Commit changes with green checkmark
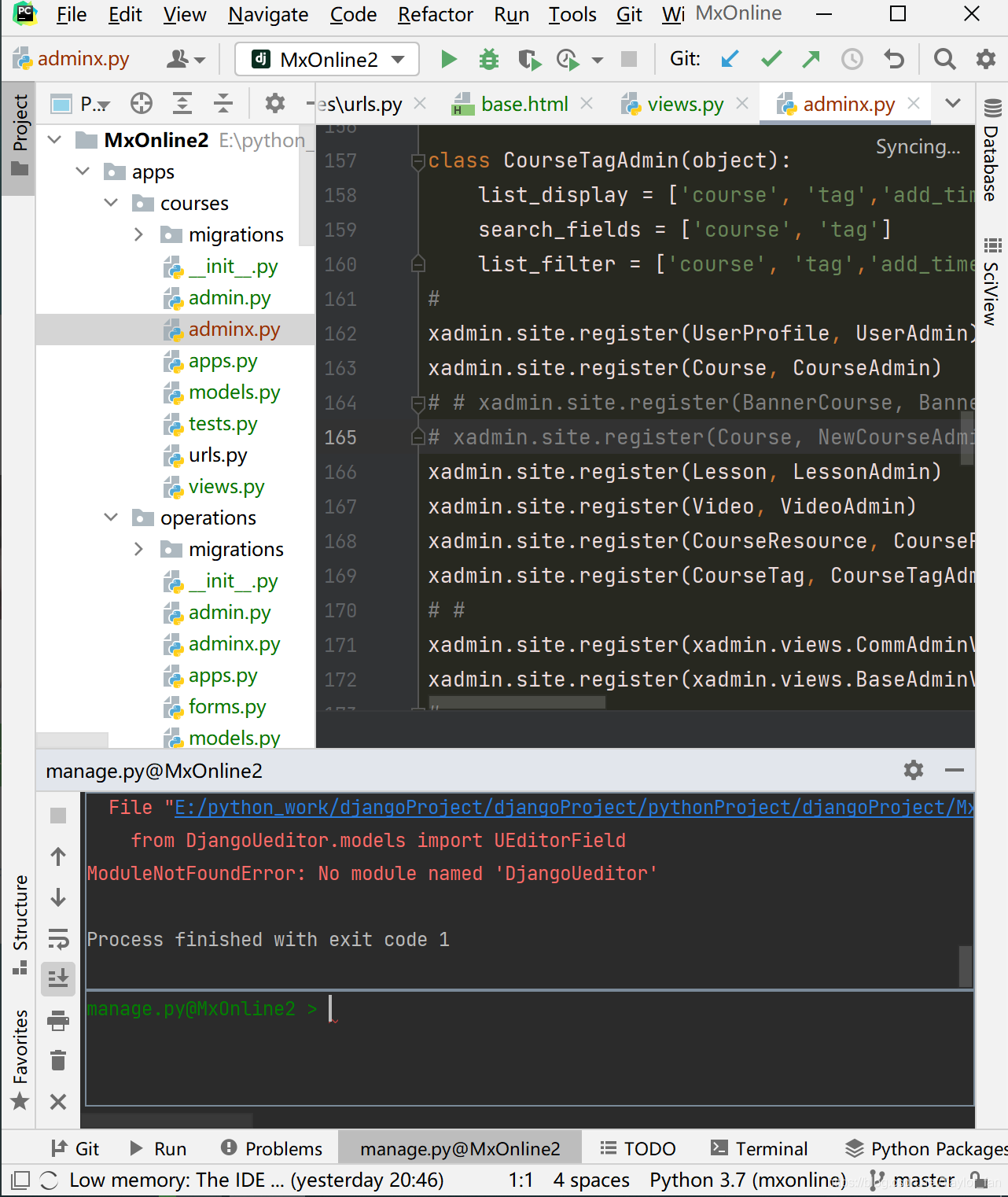This screenshot has height=1197, width=1008. 771,59
